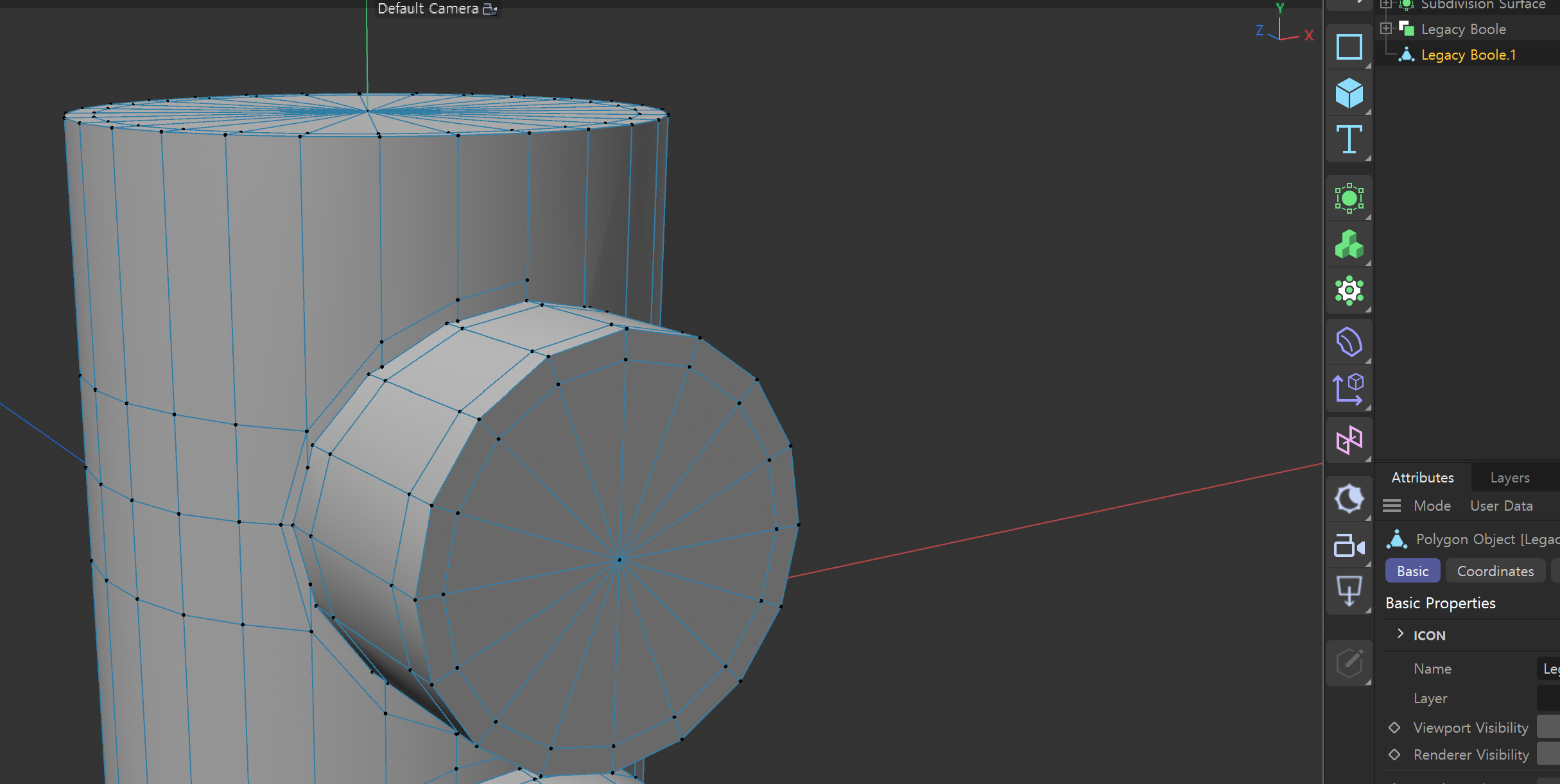Open the Camera object icon

pos(1349,546)
